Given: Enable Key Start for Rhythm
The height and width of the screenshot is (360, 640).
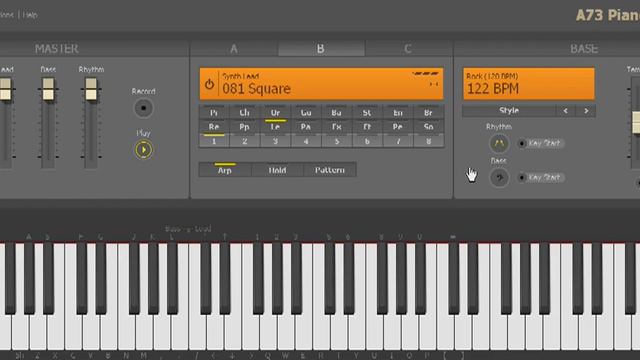Looking at the screenshot, I should click(540, 143).
